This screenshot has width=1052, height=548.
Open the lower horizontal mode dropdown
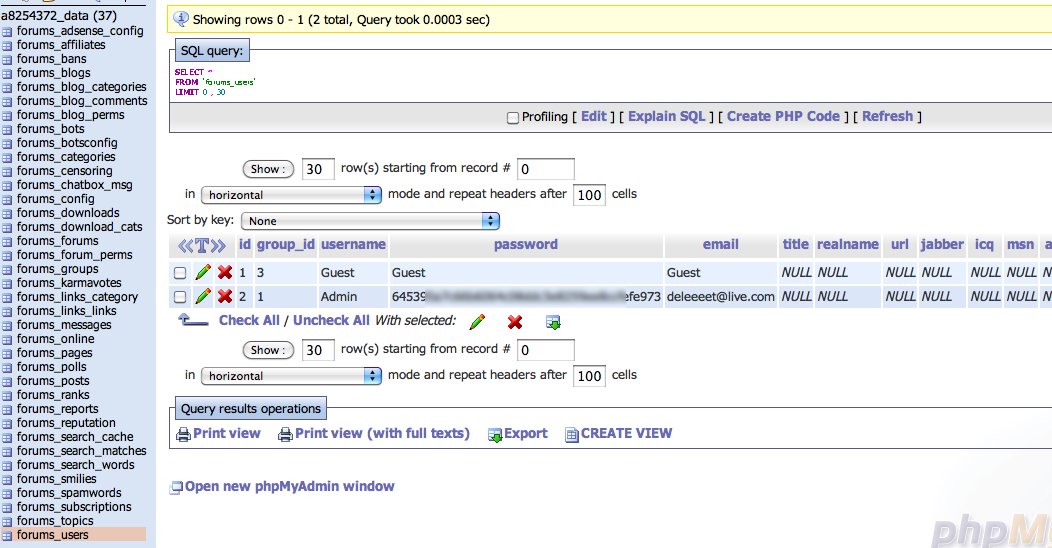[291, 376]
